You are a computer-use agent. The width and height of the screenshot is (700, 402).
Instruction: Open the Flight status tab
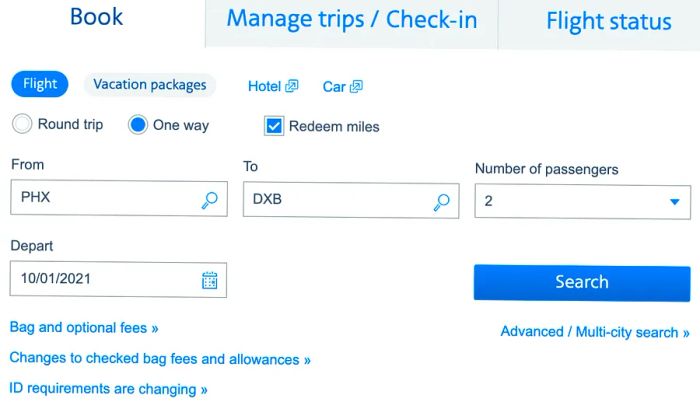point(608,21)
